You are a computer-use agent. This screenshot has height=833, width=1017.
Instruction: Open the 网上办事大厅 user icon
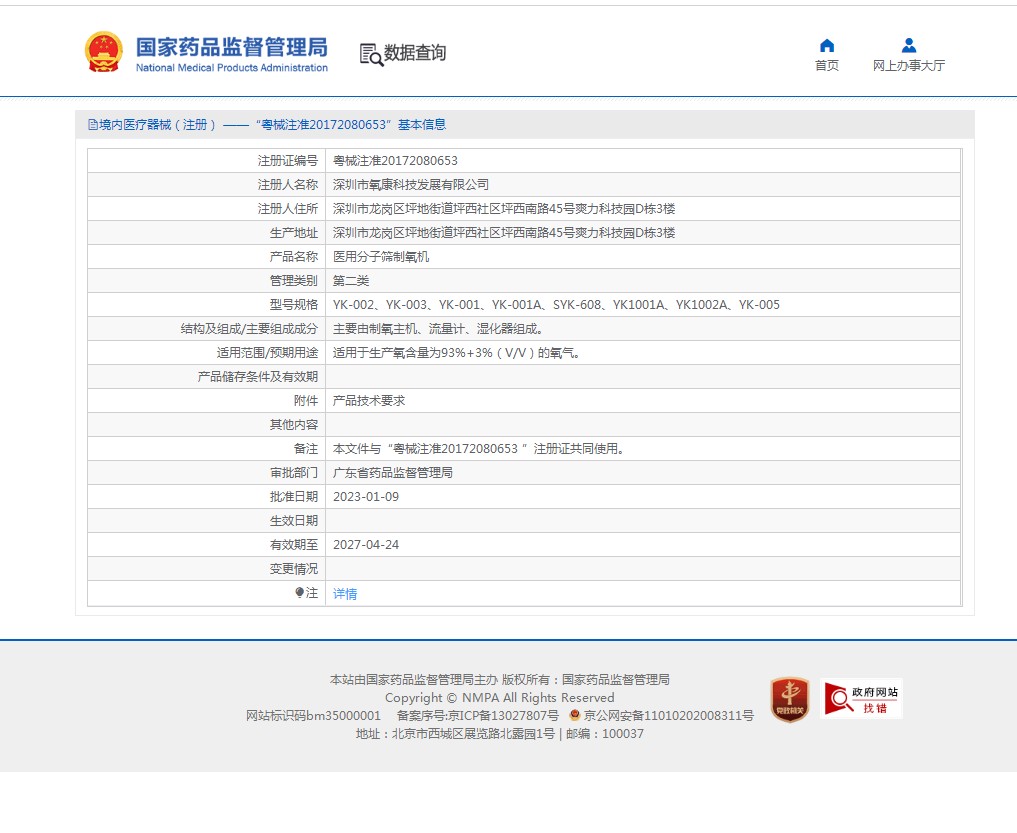click(909, 45)
